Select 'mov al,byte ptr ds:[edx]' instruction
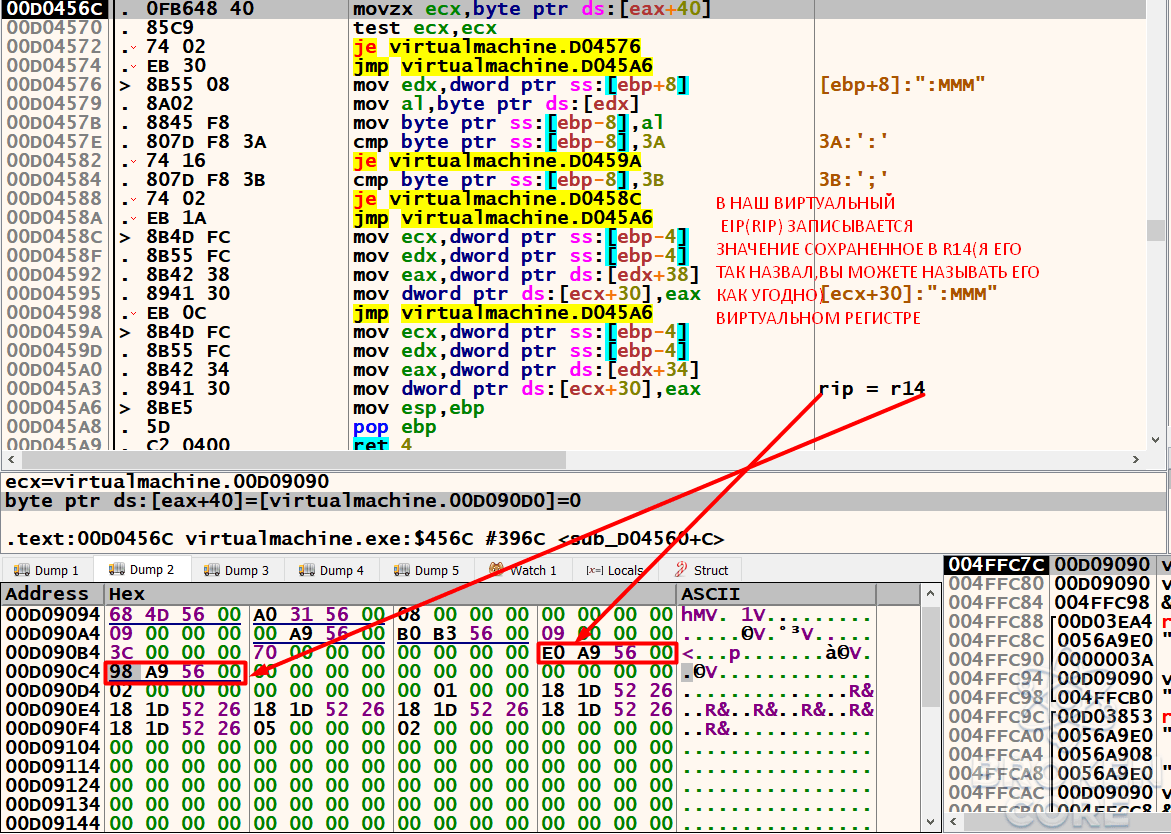The height and width of the screenshot is (834, 1171). (x=496, y=104)
